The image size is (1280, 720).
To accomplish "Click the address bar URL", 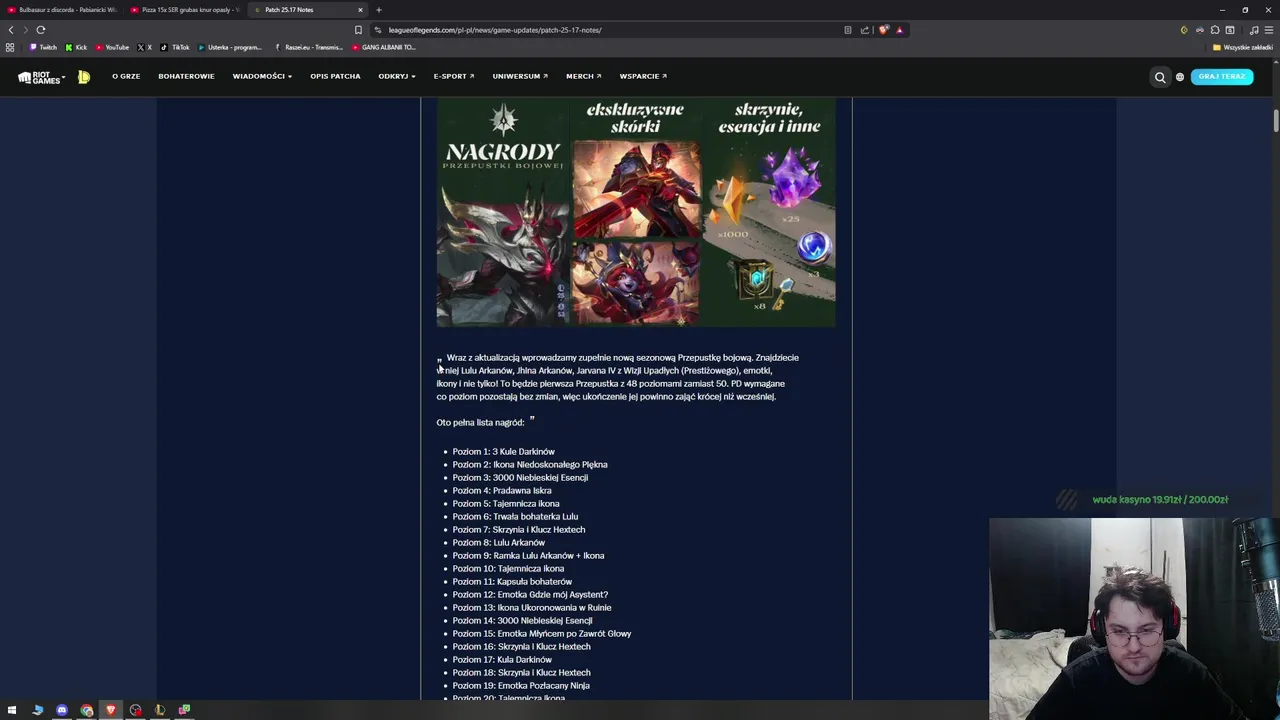I will tap(495, 30).
